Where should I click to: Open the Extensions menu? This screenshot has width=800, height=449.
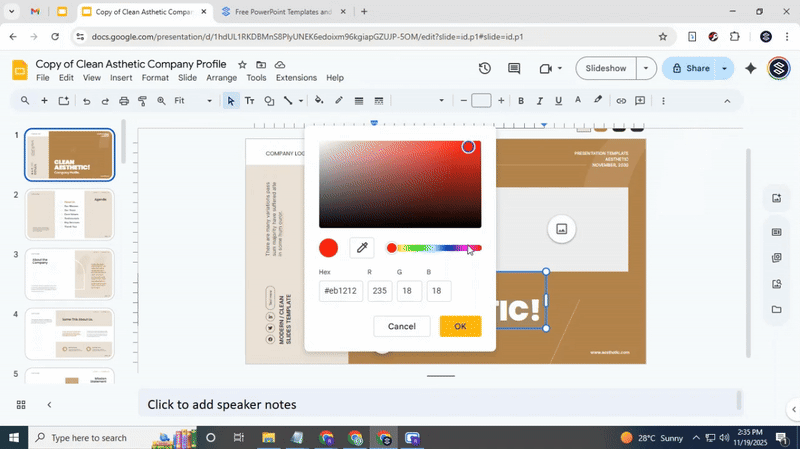[296, 78]
